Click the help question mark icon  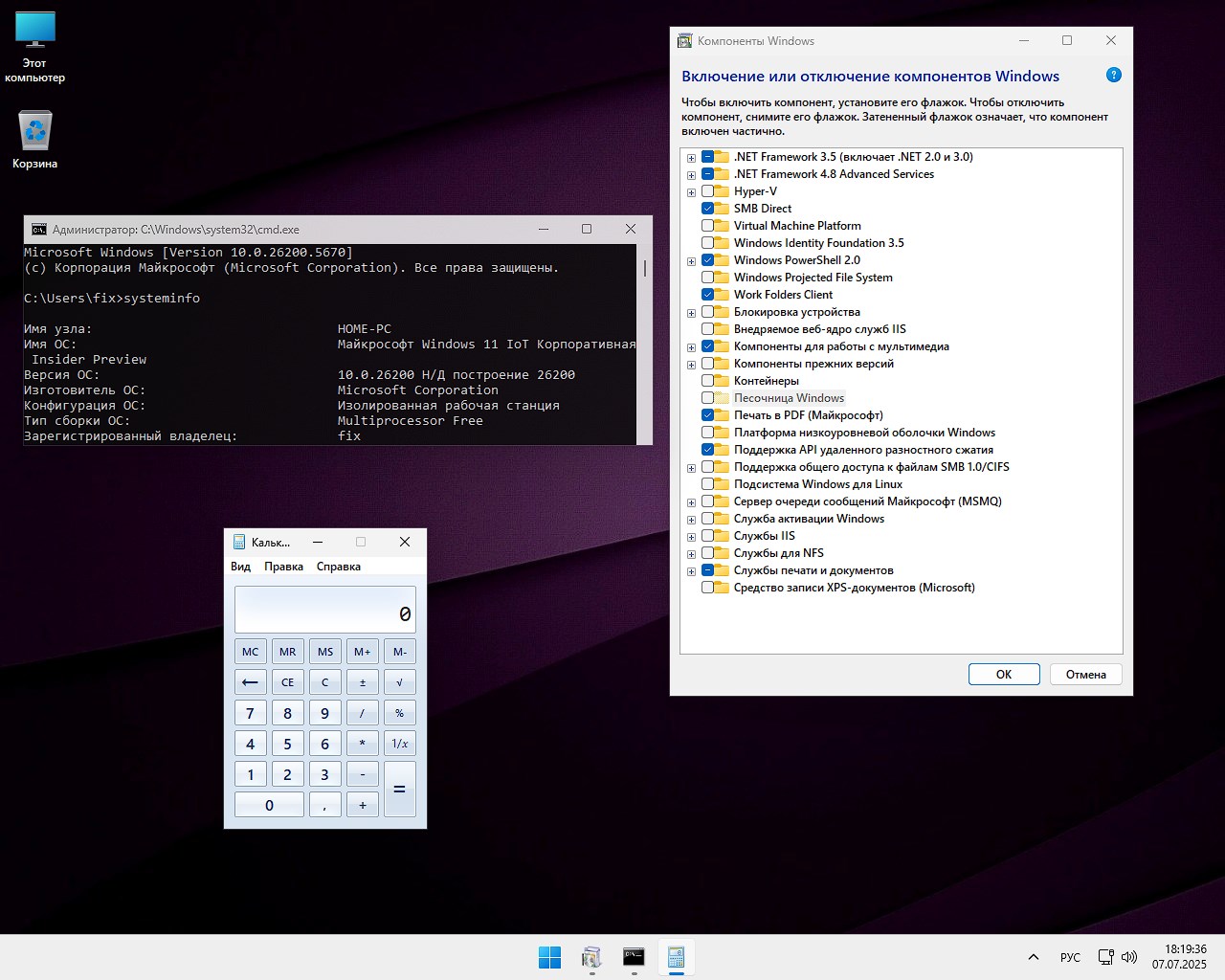1113,76
